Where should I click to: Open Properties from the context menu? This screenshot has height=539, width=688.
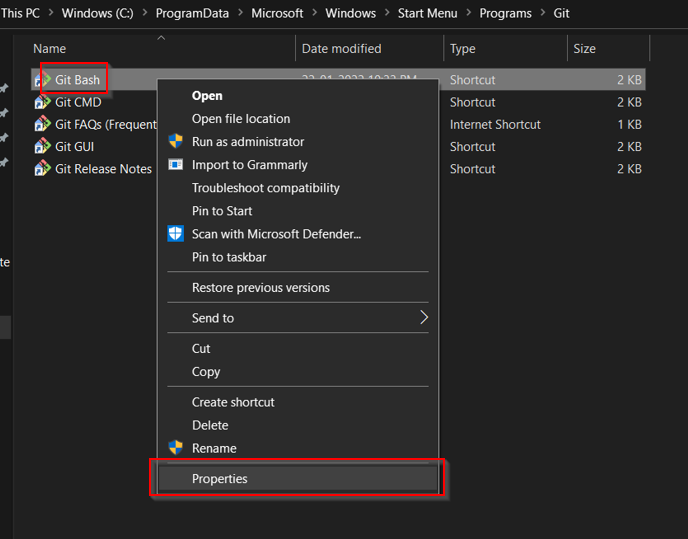click(x=298, y=478)
